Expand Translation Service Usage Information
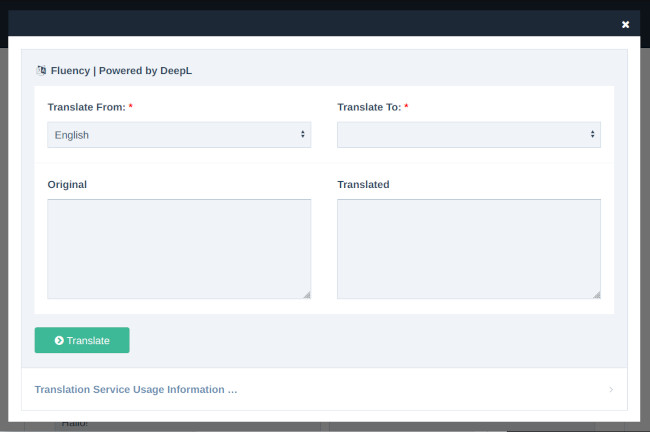The image size is (650, 432). 324,389
